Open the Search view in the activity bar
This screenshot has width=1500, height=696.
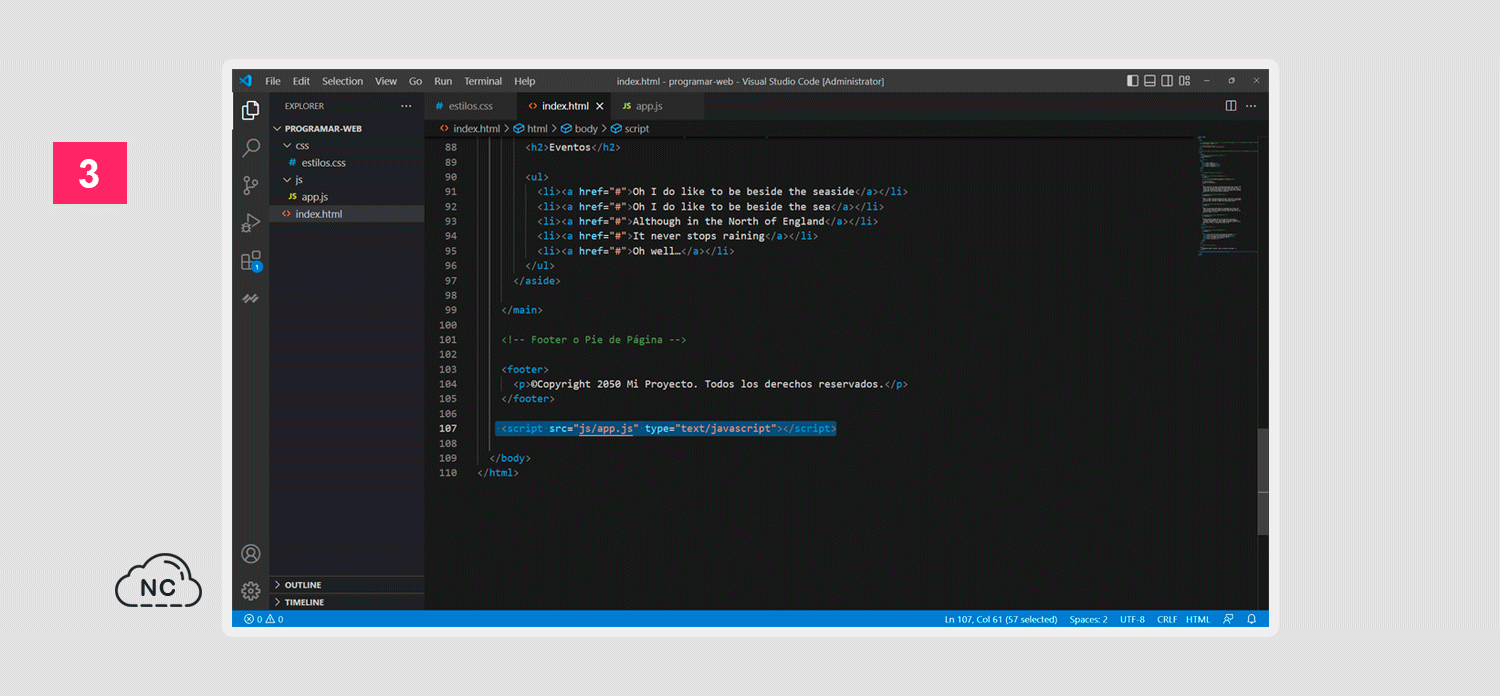pos(251,148)
